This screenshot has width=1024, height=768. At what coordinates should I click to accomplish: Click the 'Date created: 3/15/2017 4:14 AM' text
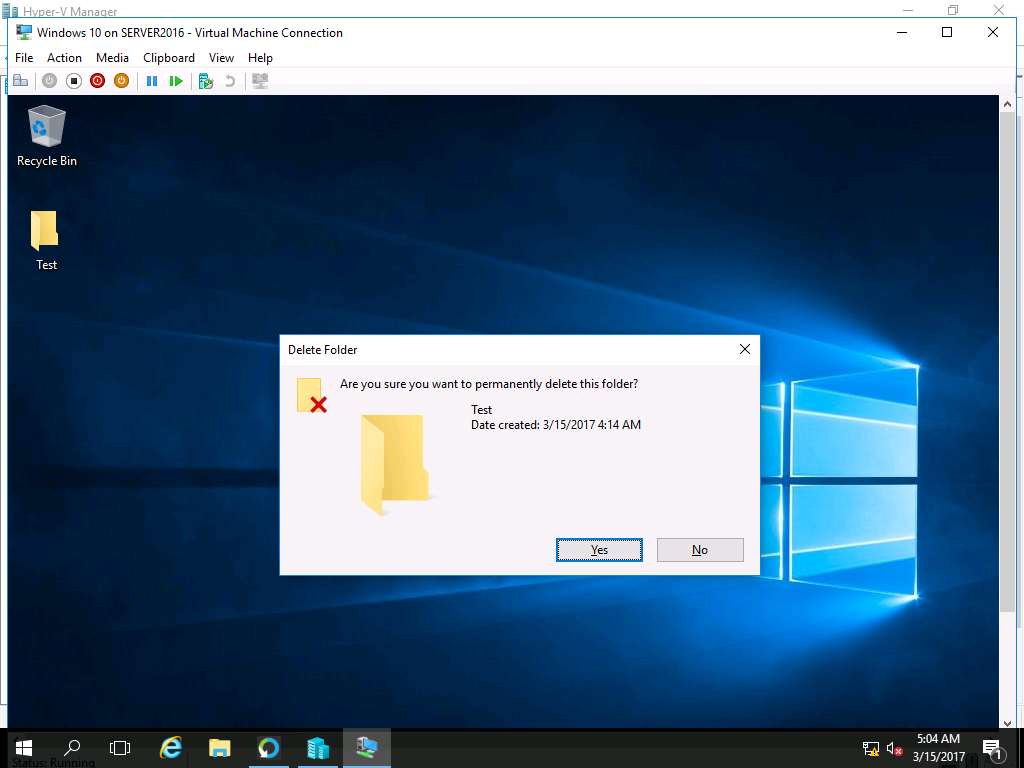click(x=556, y=425)
